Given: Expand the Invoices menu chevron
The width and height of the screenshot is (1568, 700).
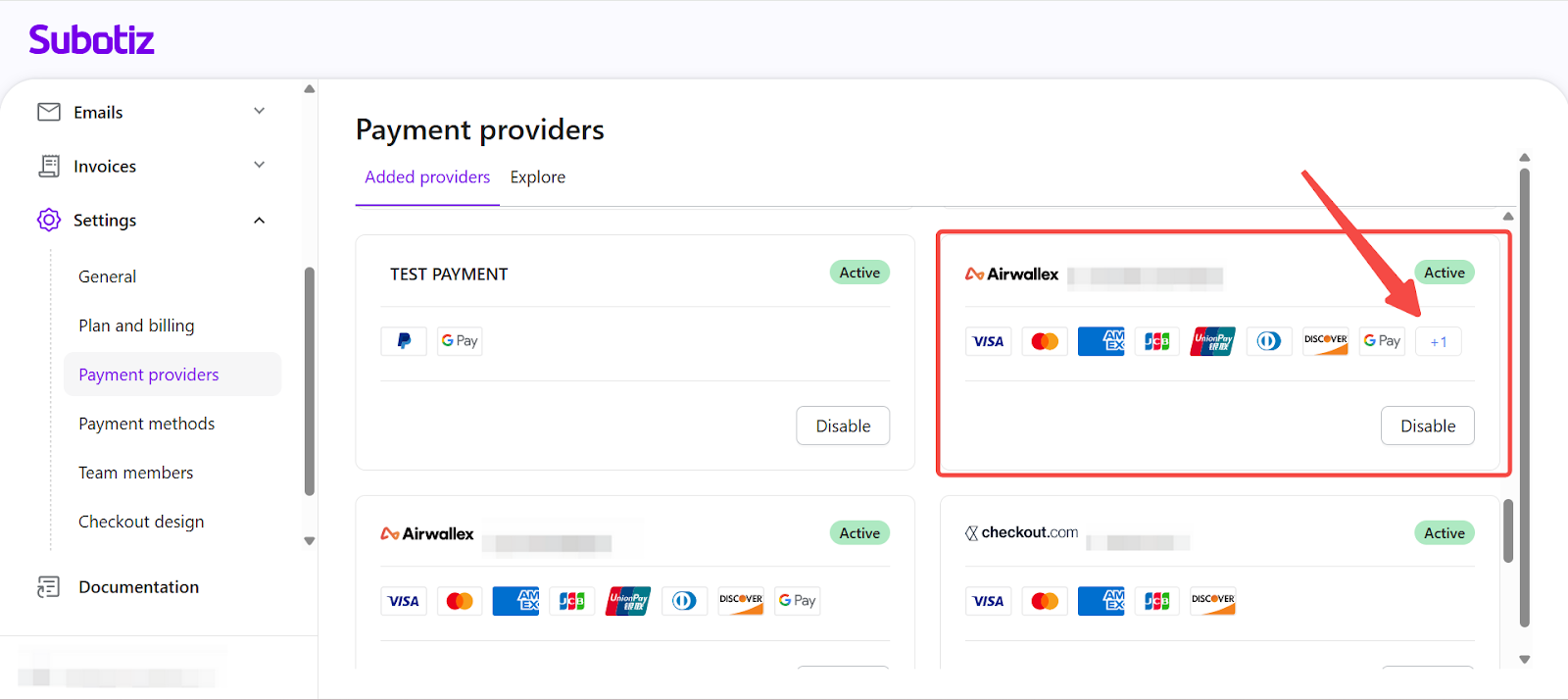Looking at the screenshot, I should 259,165.
